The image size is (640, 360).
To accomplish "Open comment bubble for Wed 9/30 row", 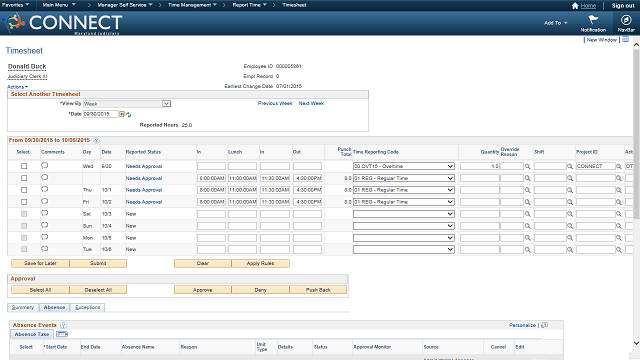I will [44, 165].
